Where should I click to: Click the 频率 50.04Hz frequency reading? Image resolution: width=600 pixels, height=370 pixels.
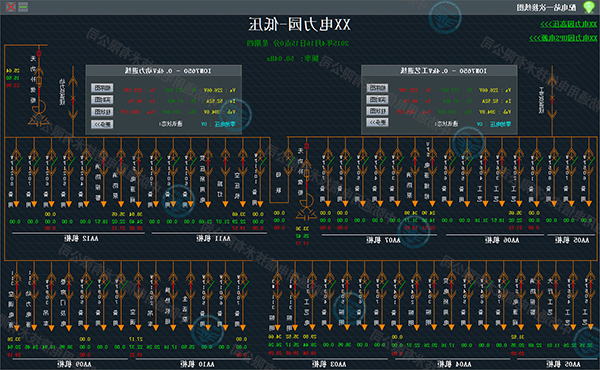[293, 59]
